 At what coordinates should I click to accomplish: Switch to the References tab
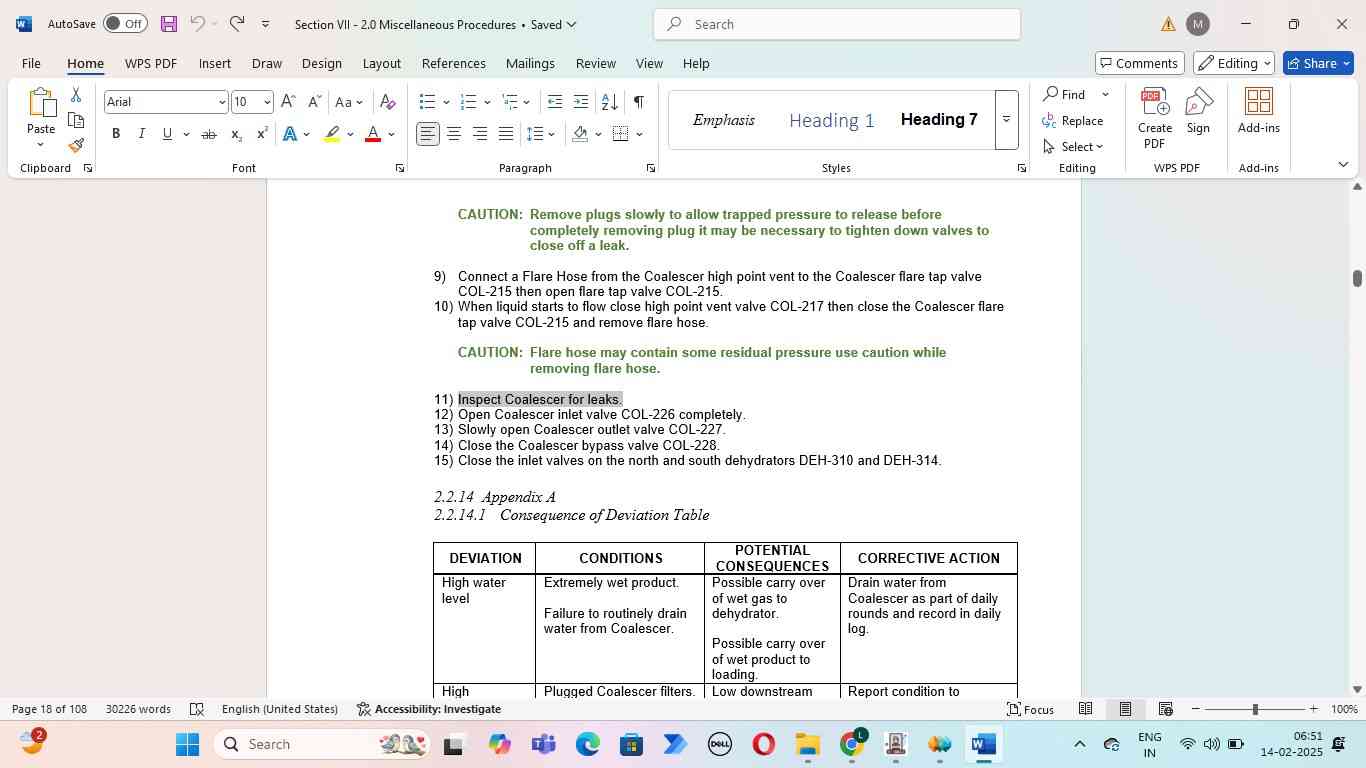tap(454, 63)
